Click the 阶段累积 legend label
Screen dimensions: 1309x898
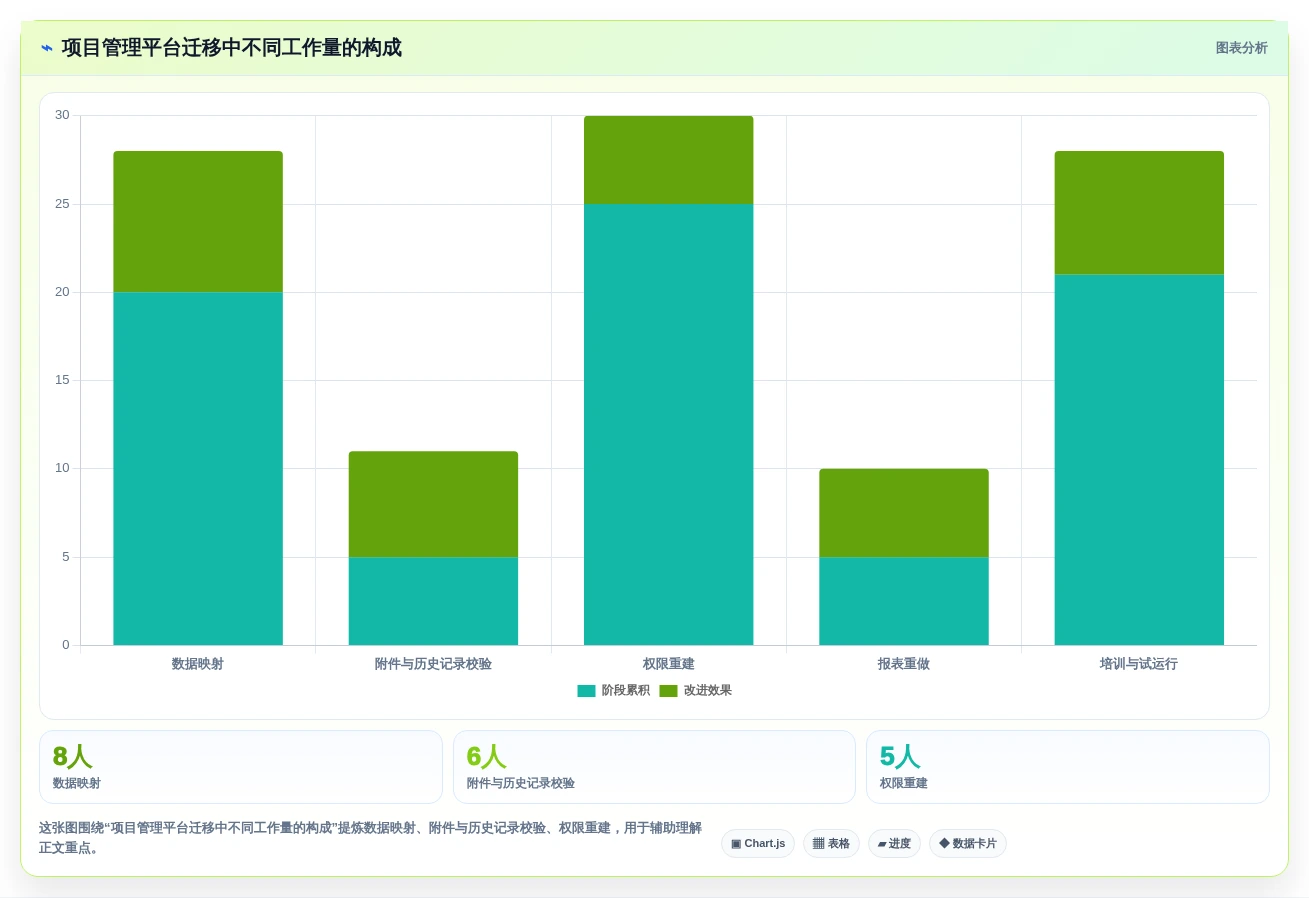point(626,691)
